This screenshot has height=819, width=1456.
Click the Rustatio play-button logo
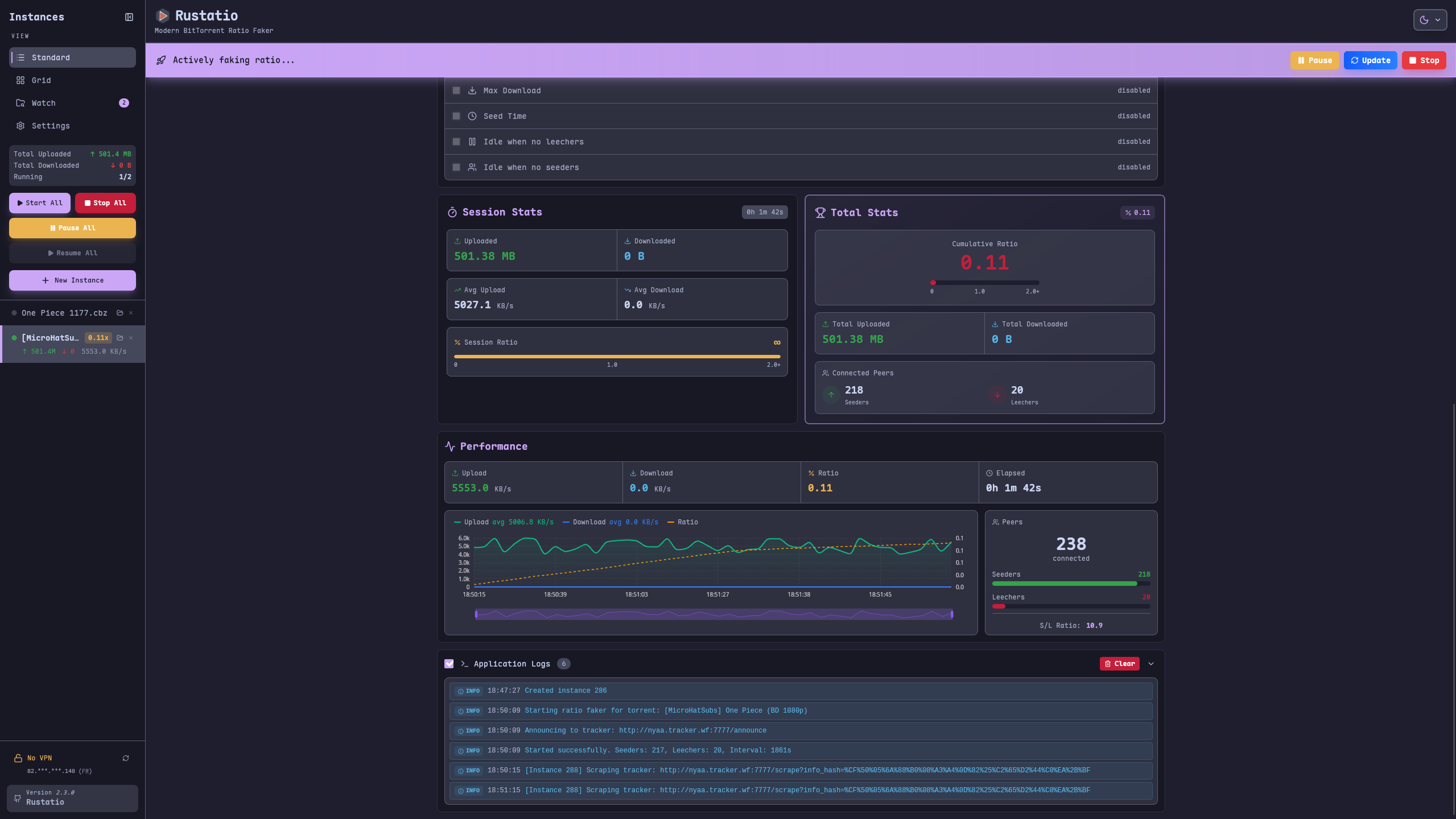tap(162, 15)
